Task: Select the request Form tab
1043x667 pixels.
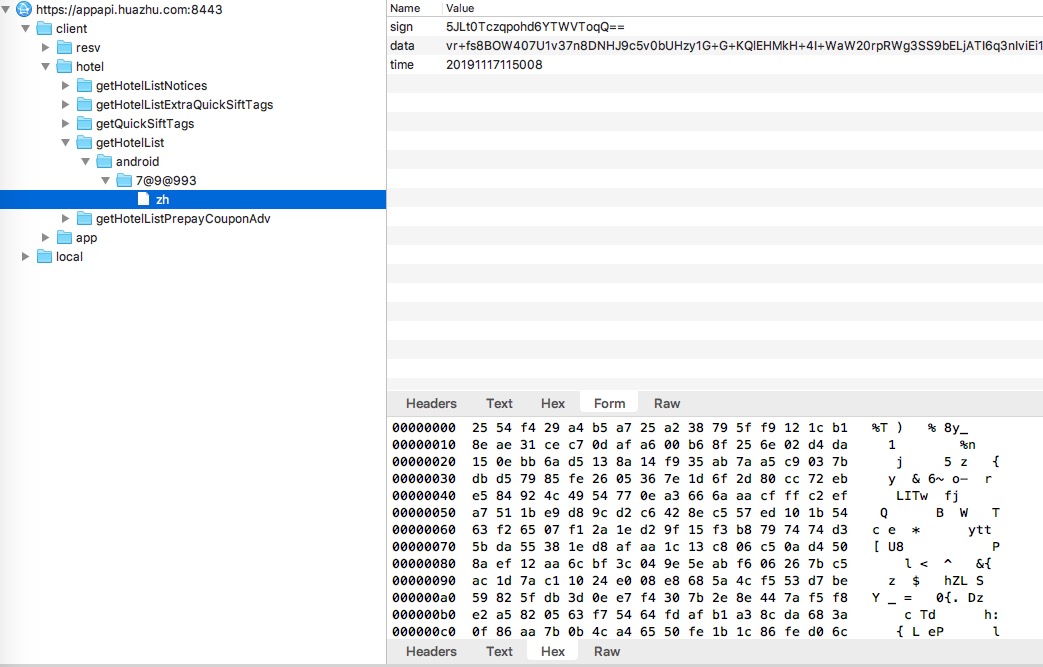Action: click(609, 403)
